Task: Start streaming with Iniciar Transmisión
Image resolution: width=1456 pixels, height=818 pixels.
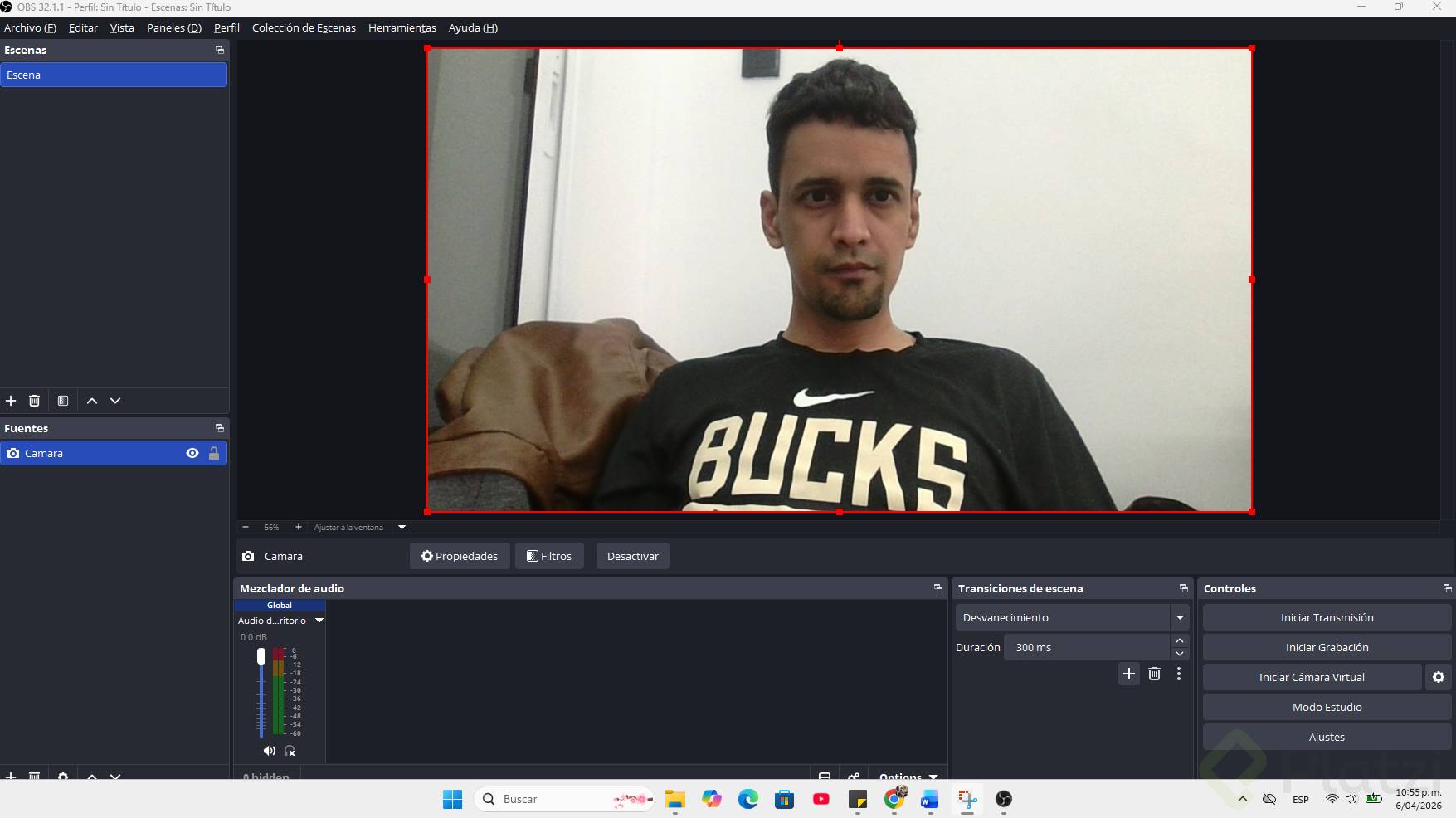Action: tap(1327, 617)
